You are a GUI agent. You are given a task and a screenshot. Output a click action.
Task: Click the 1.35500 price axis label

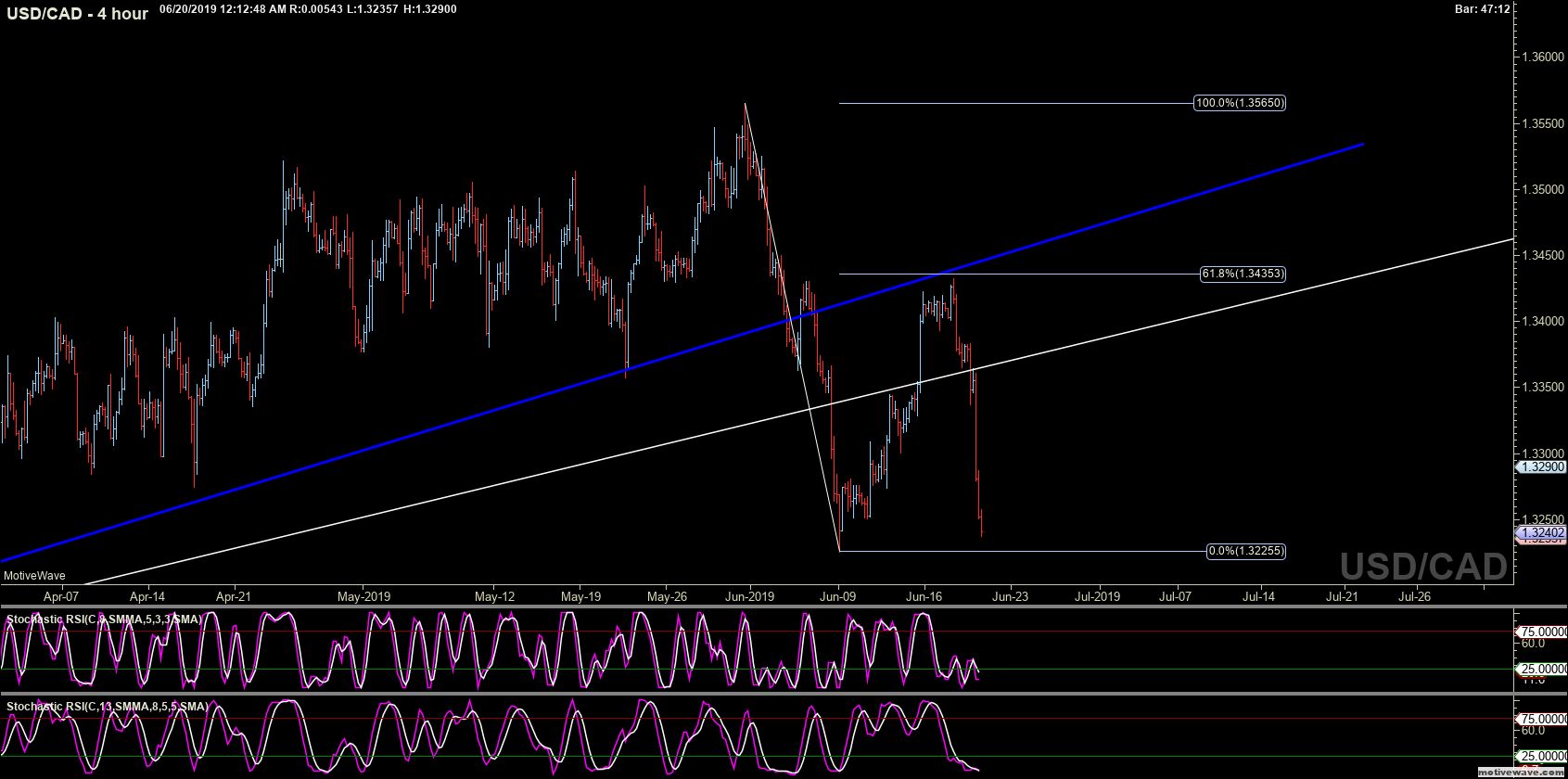point(1543,123)
